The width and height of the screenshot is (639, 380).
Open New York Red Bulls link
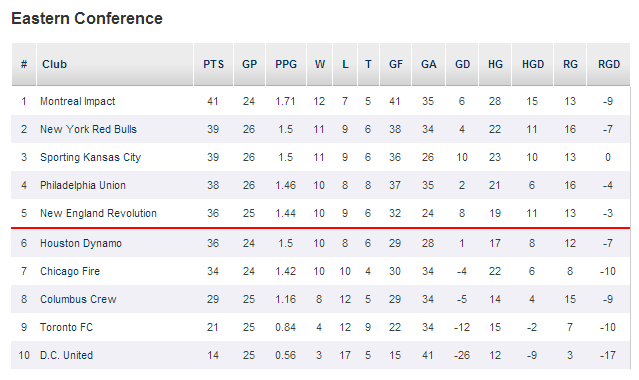(x=88, y=129)
